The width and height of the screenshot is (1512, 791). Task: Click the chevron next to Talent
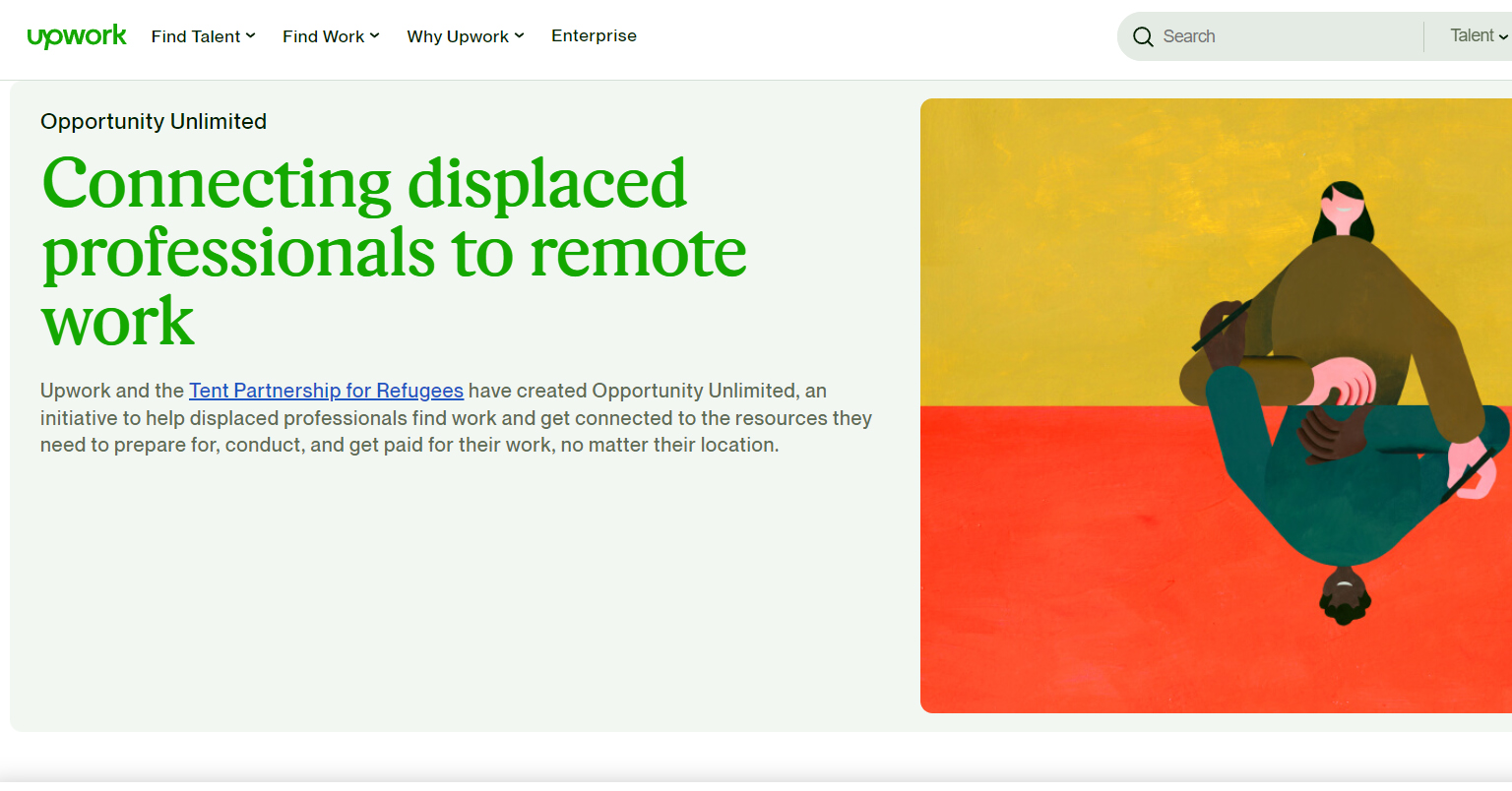(x=1503, y=37)
